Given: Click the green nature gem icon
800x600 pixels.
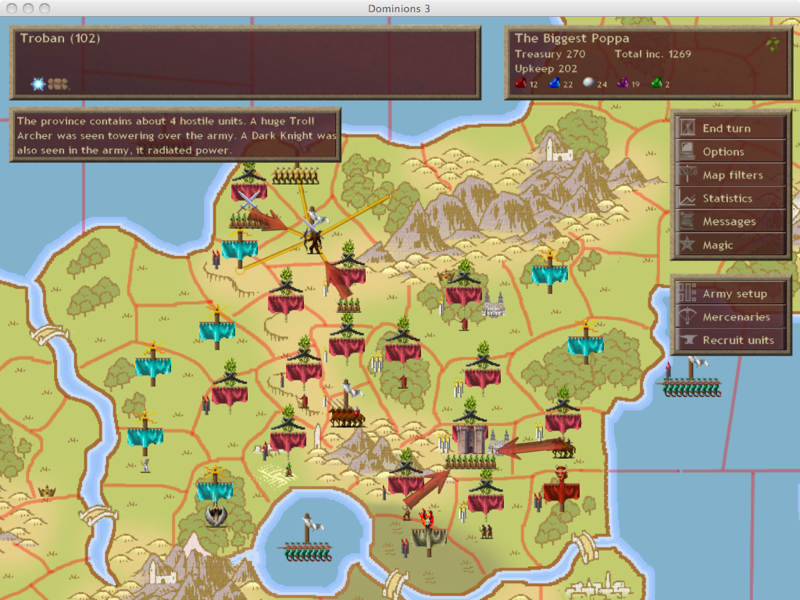Looking at the screenshot, I should [x=656, y=83].
